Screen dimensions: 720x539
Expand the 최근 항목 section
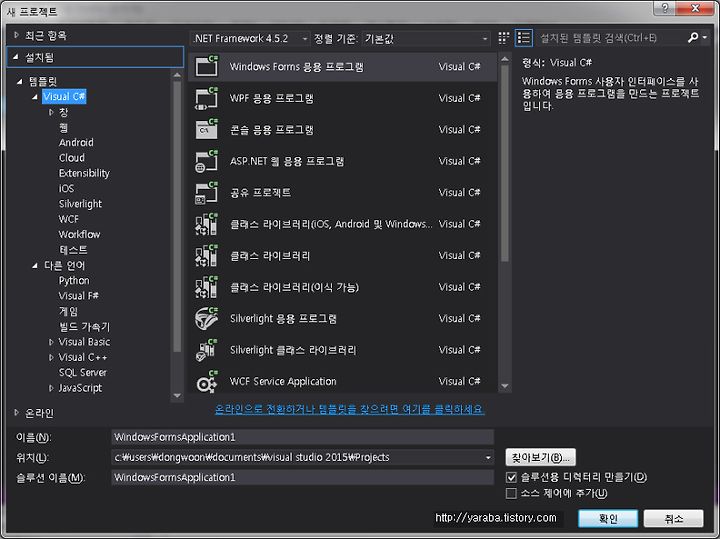[17, 35]
